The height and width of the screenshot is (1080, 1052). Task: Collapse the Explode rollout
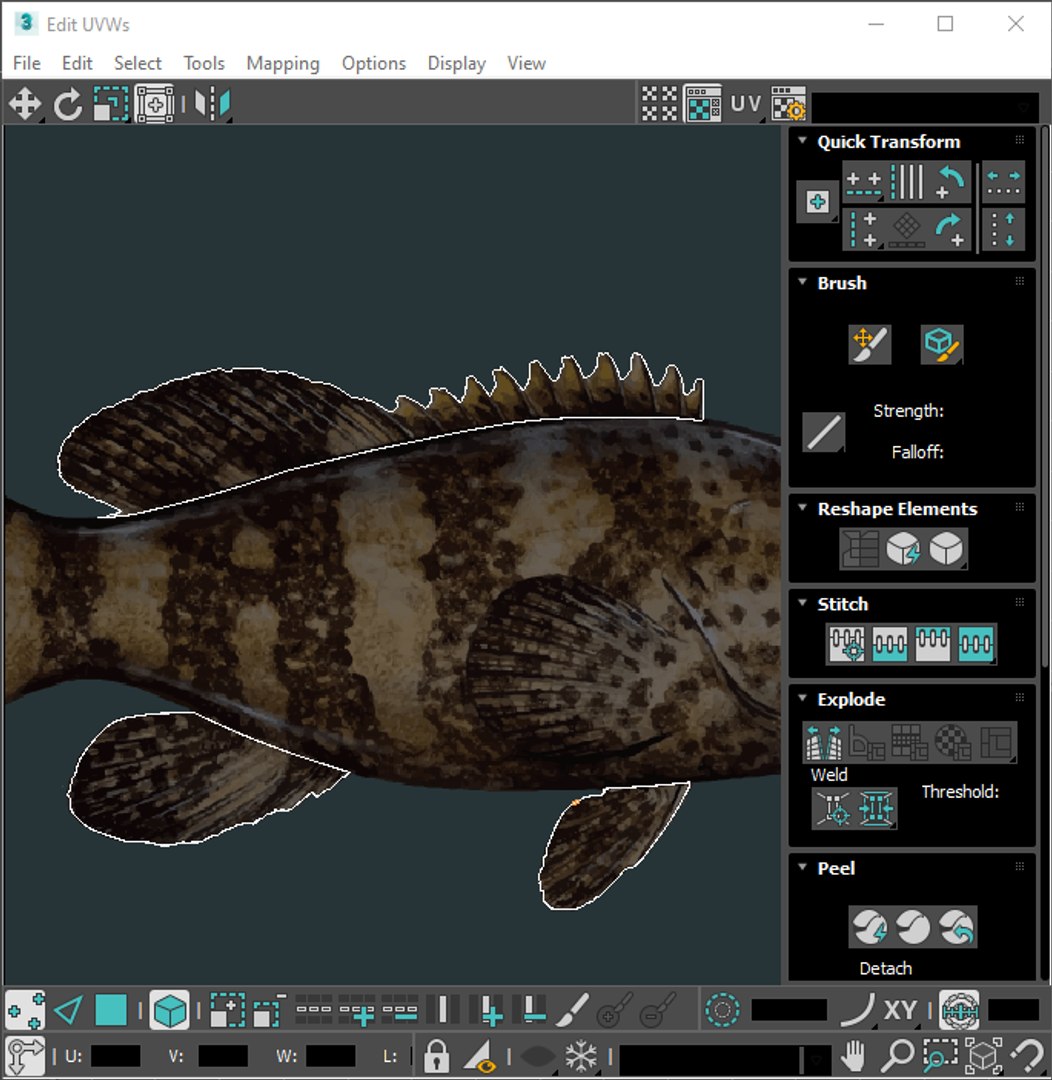pyautogui.click(x=802, y=698)
